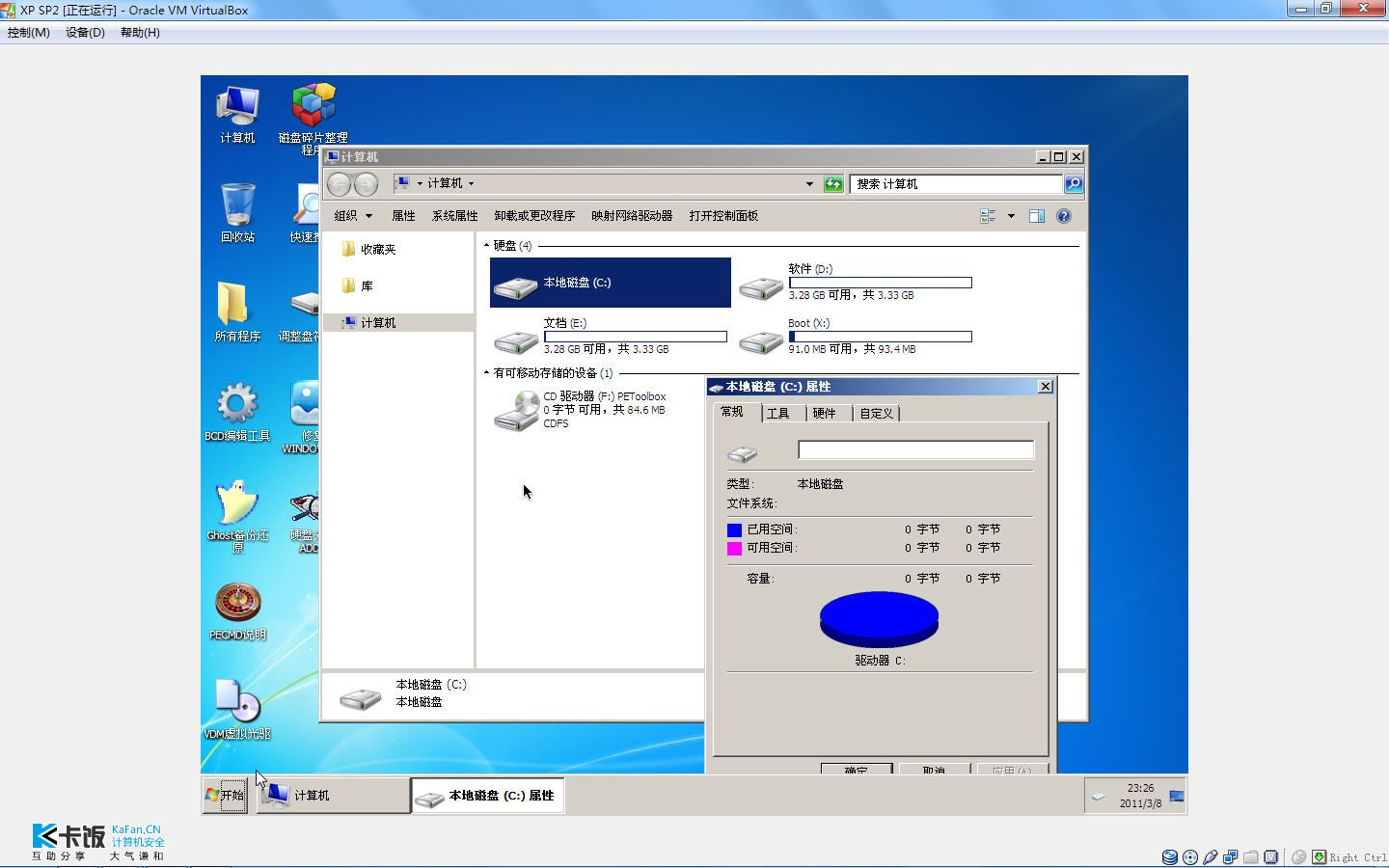Image resolution: width=1389 pixels, height=868 pixels.
Task: Open the root breadcrumb dropdown in the address bar
Action: pos(420,183)
